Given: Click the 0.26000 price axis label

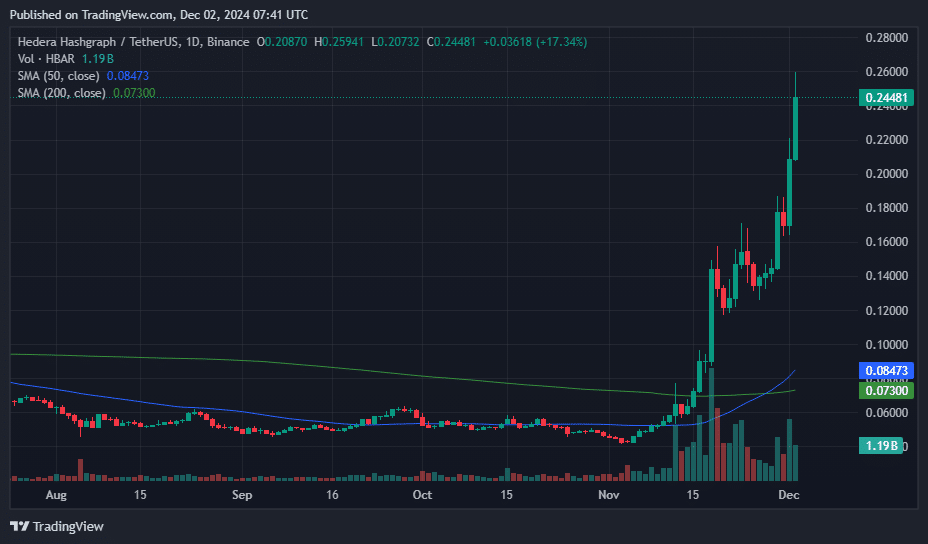Looking at the screenshot, I should (887, 72).
